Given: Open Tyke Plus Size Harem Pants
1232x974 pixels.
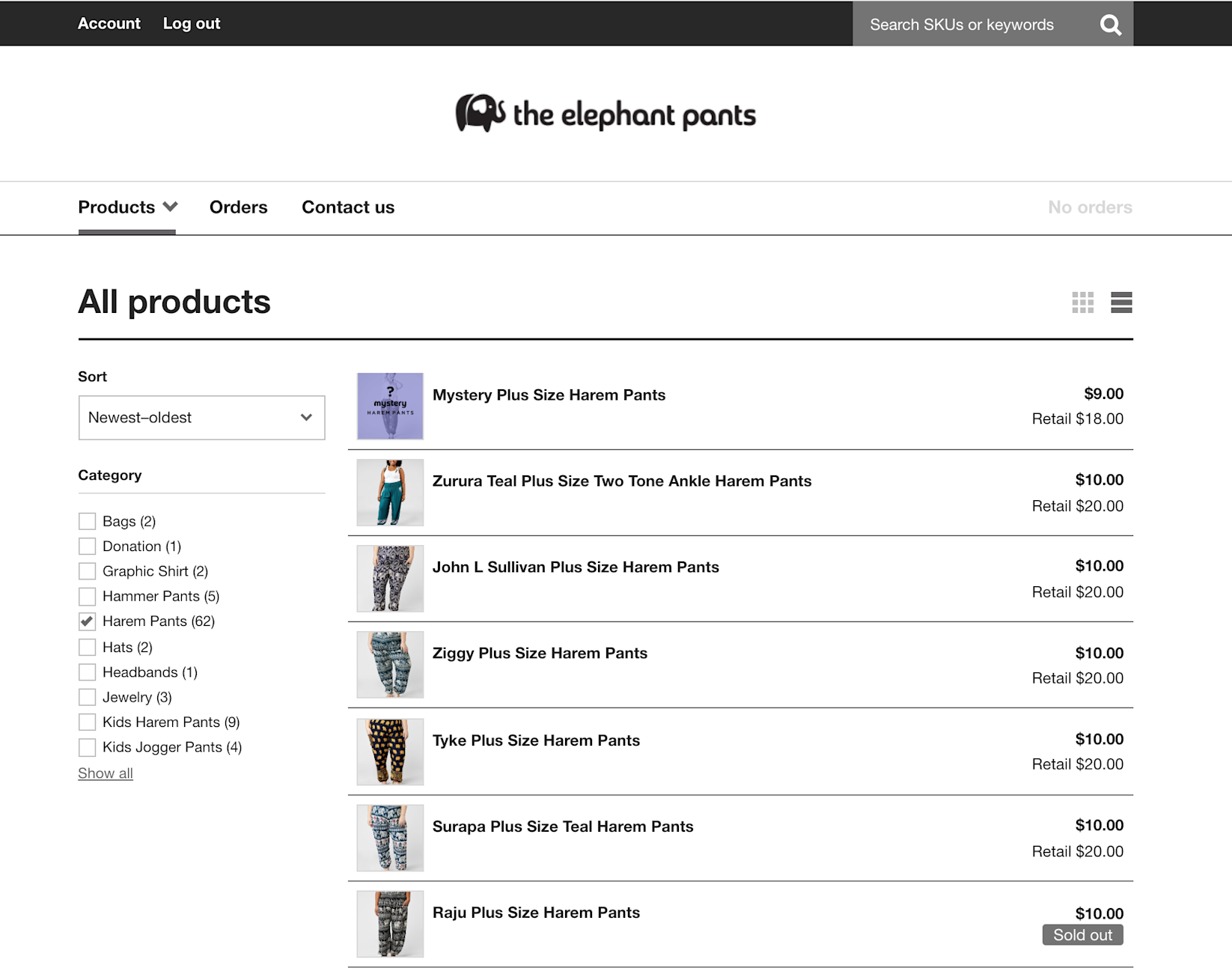Looking at the screenshot, I should [536, 740].
